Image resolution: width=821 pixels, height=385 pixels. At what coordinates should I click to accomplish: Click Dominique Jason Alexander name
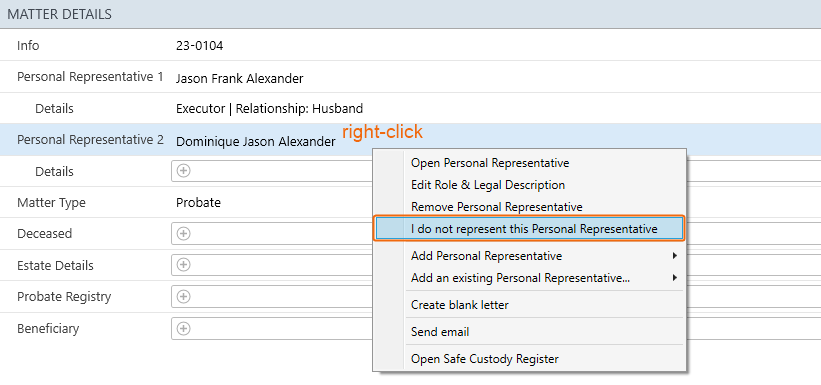(256, 141)
